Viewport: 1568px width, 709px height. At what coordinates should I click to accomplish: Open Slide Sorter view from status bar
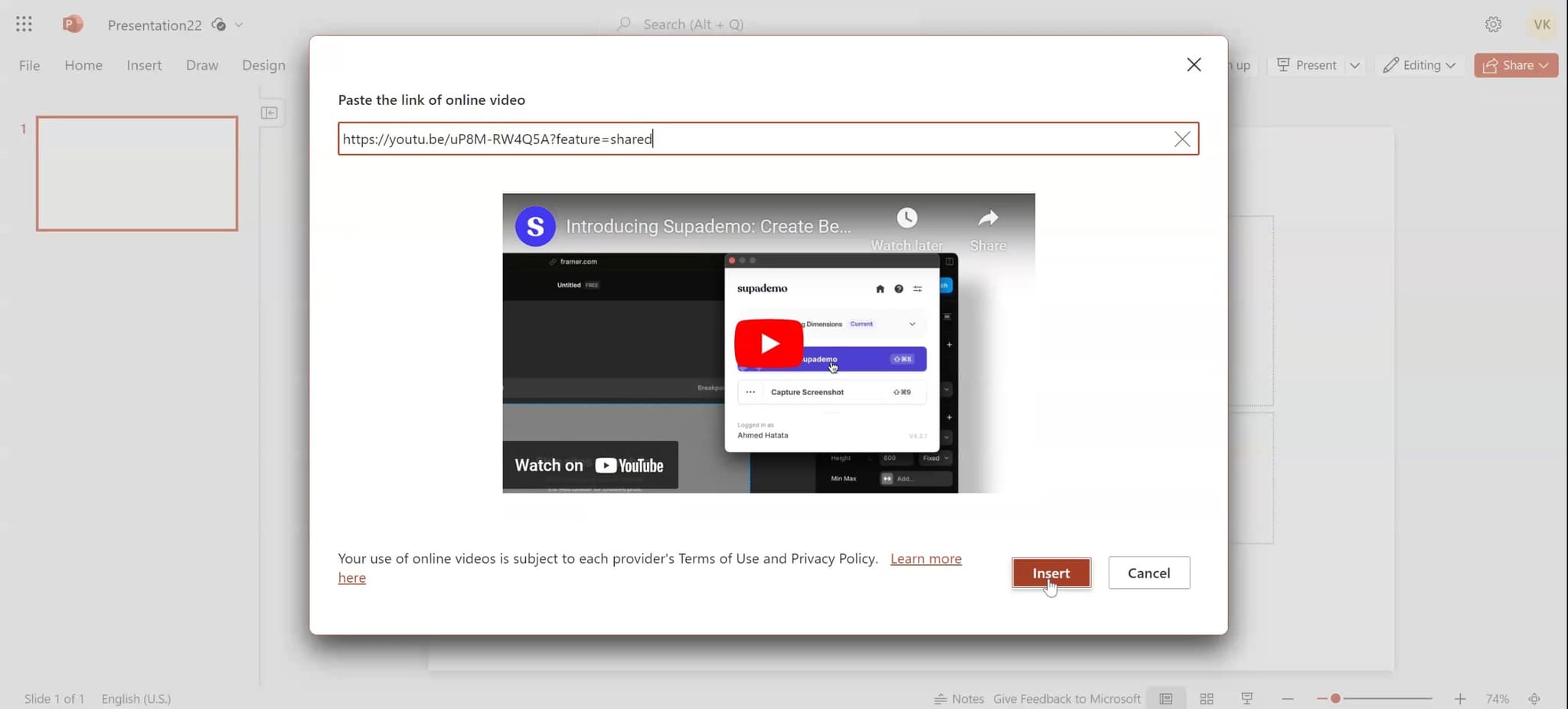tap(1207, 698)
